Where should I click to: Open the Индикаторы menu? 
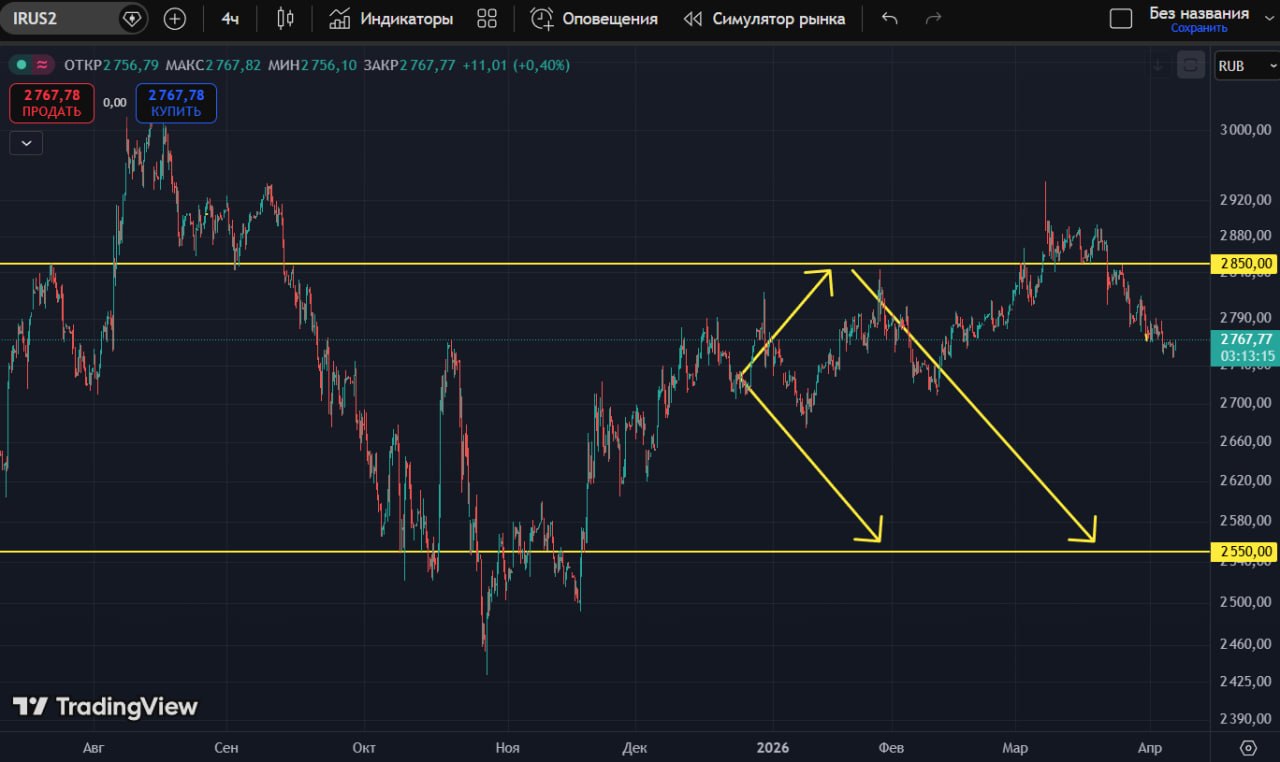(391, 19)
